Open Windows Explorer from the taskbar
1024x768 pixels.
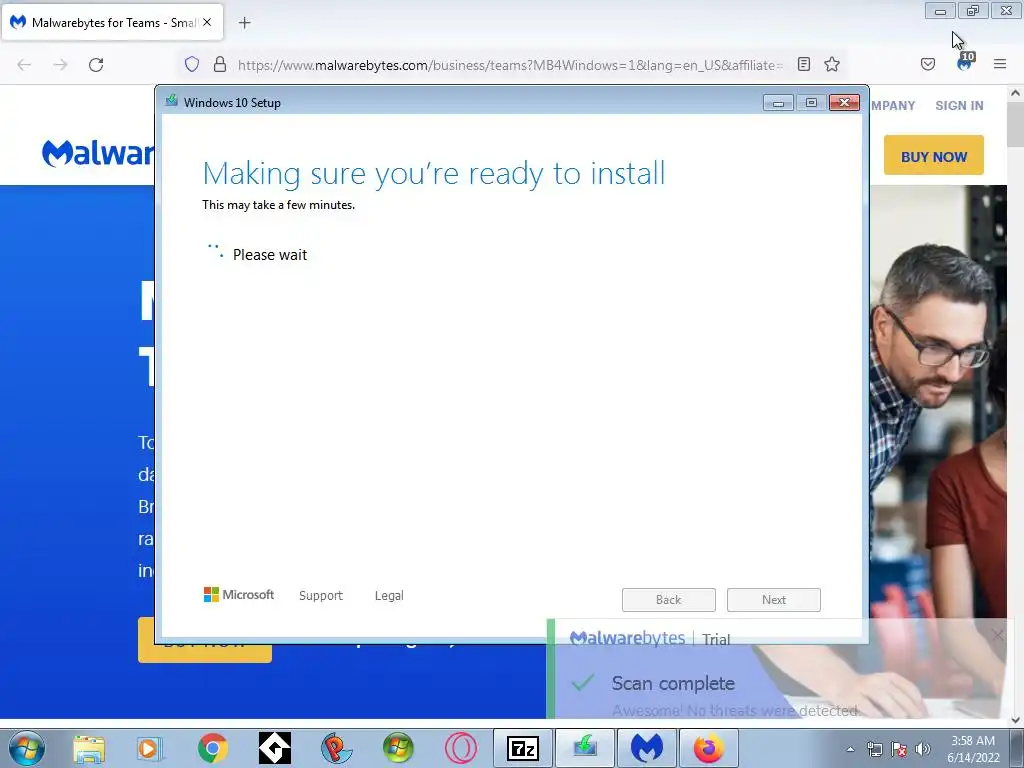[89, 748]
